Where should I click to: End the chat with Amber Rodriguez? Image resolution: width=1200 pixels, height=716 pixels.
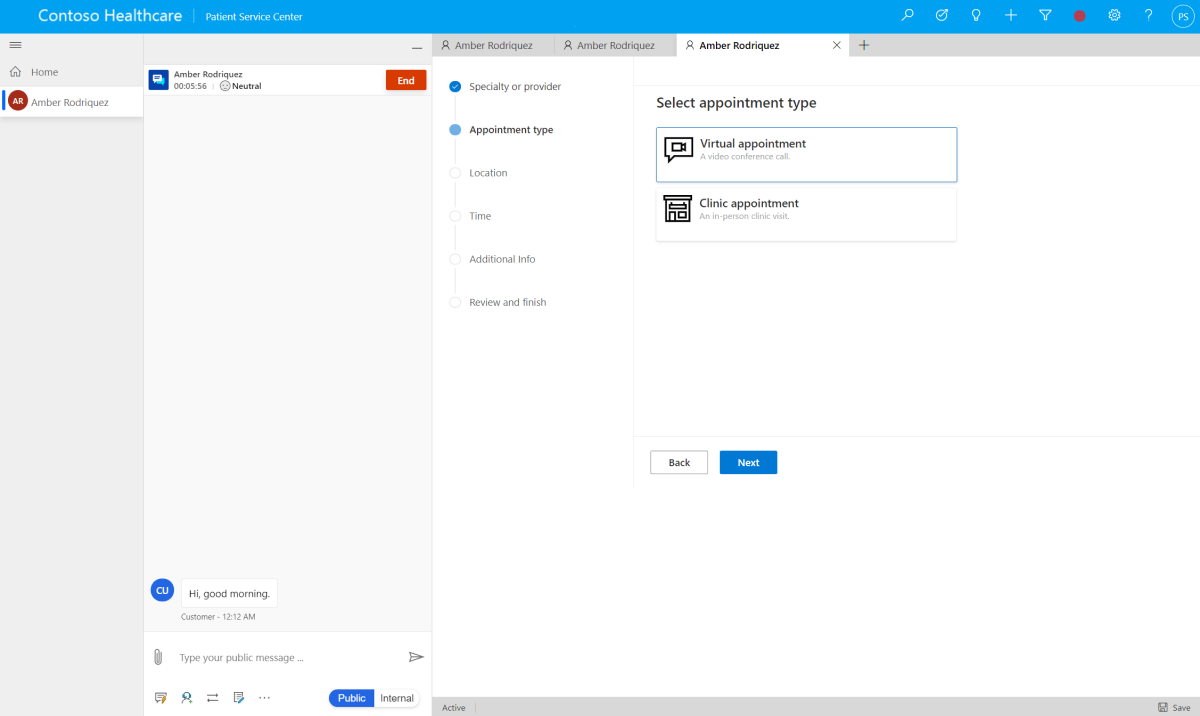pos(406,81)
